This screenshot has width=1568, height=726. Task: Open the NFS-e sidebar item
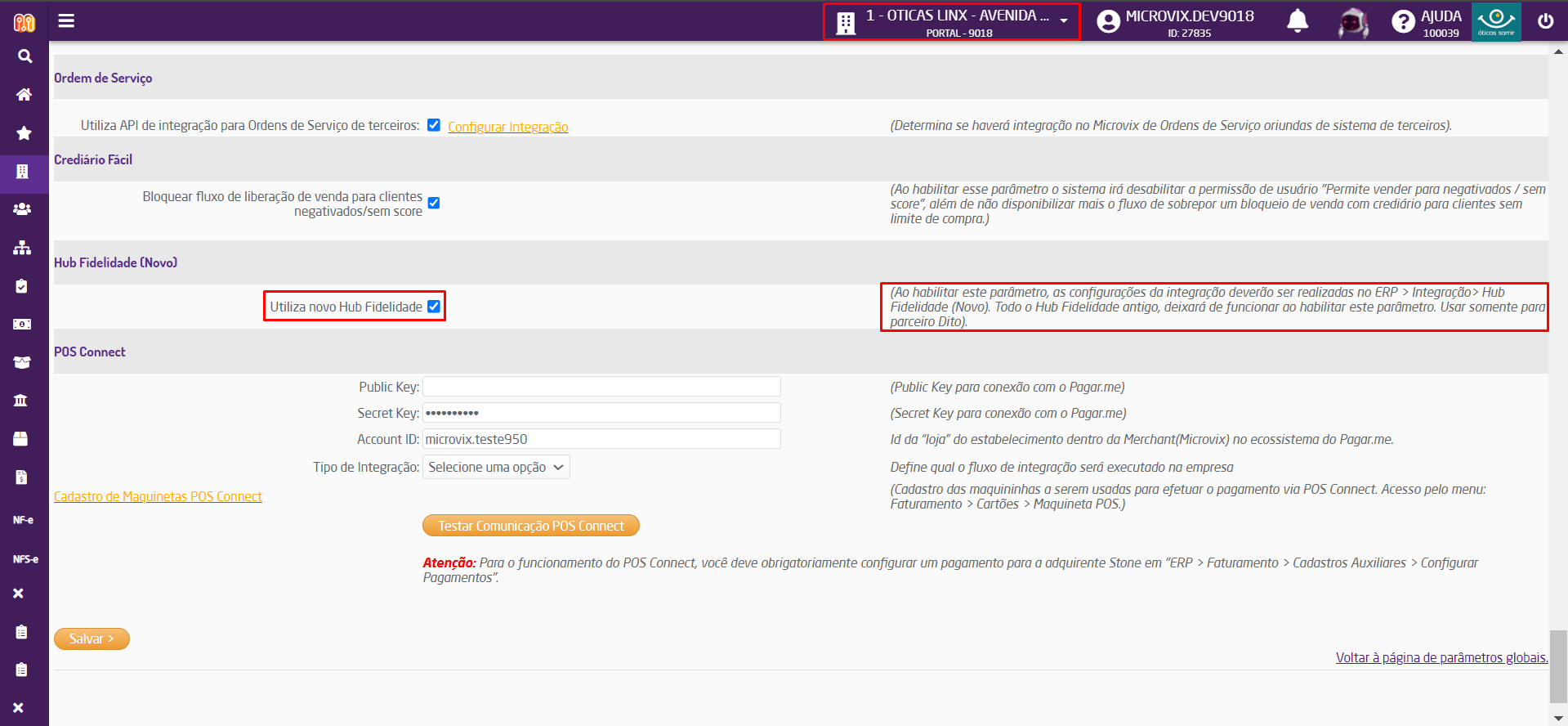[x=25, y=559]
